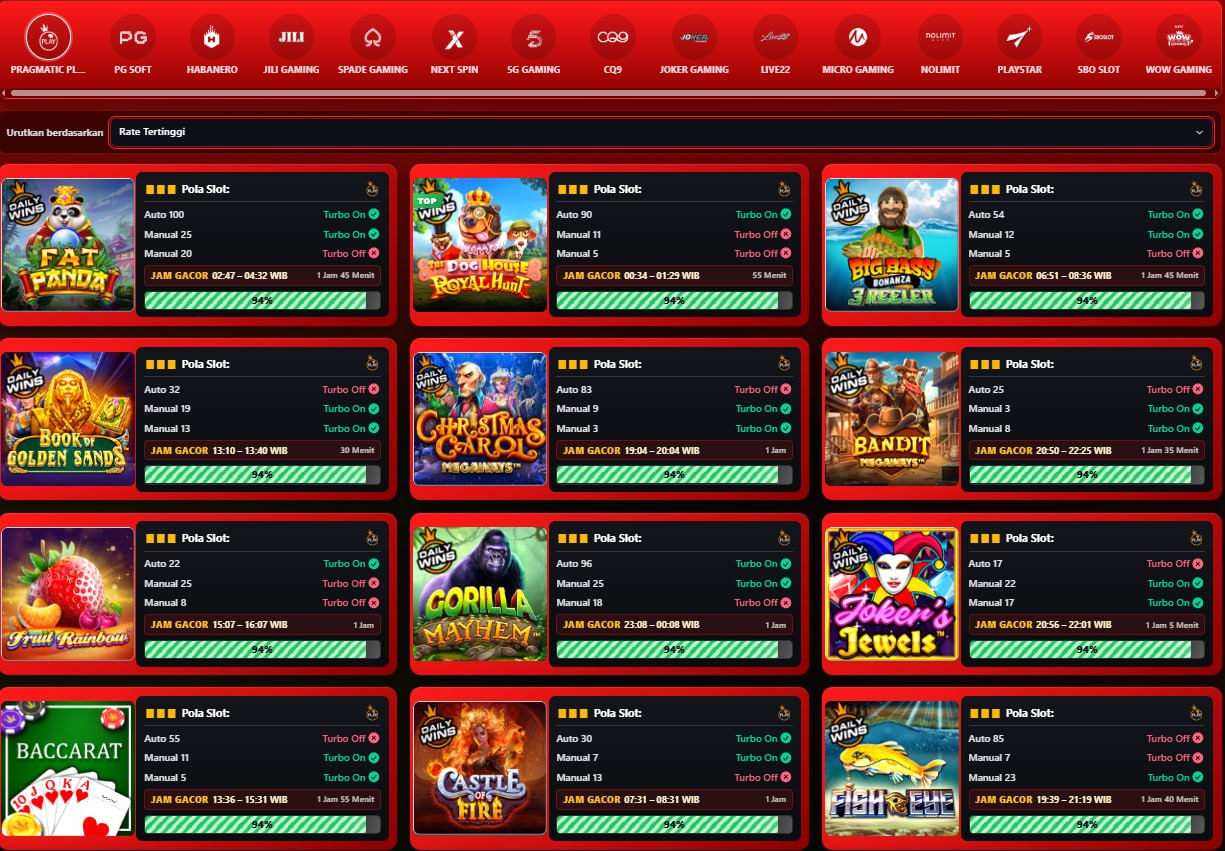
Task: Click Turbo On check for Christmas Carol Manual 9
Action: [x=786, y=408]
